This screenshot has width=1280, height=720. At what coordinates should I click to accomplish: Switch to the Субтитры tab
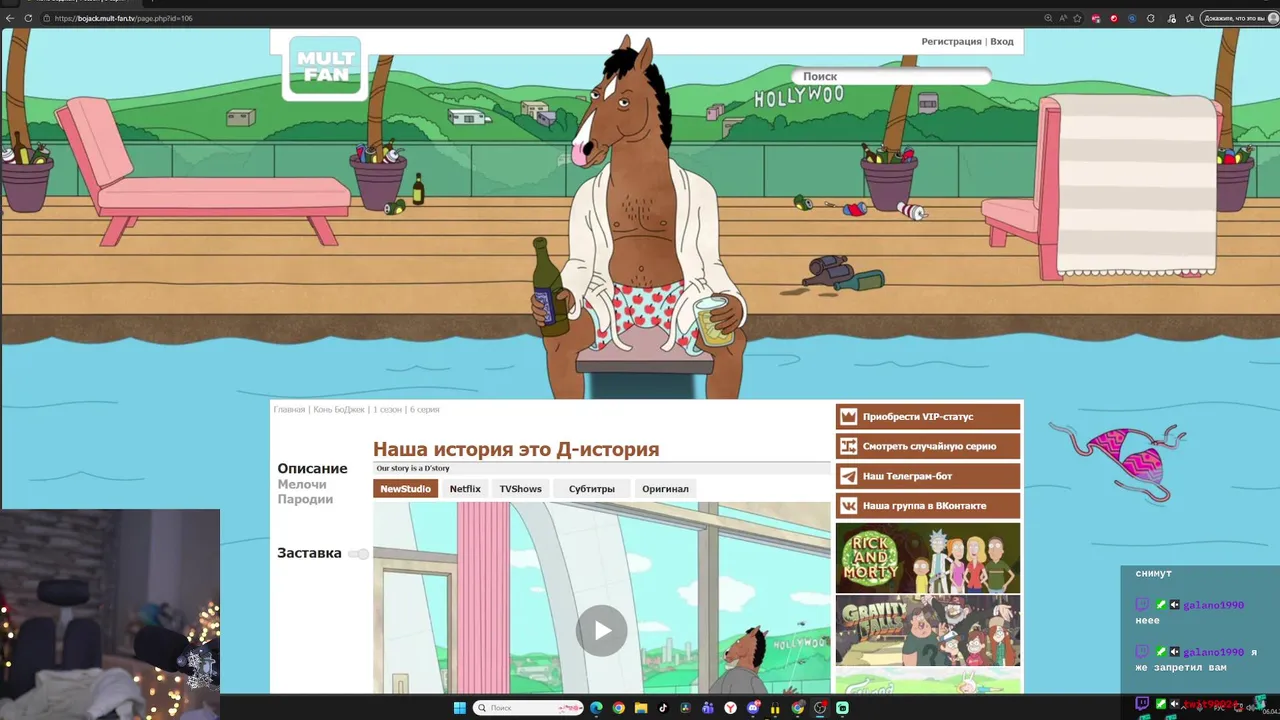[591, 489]
